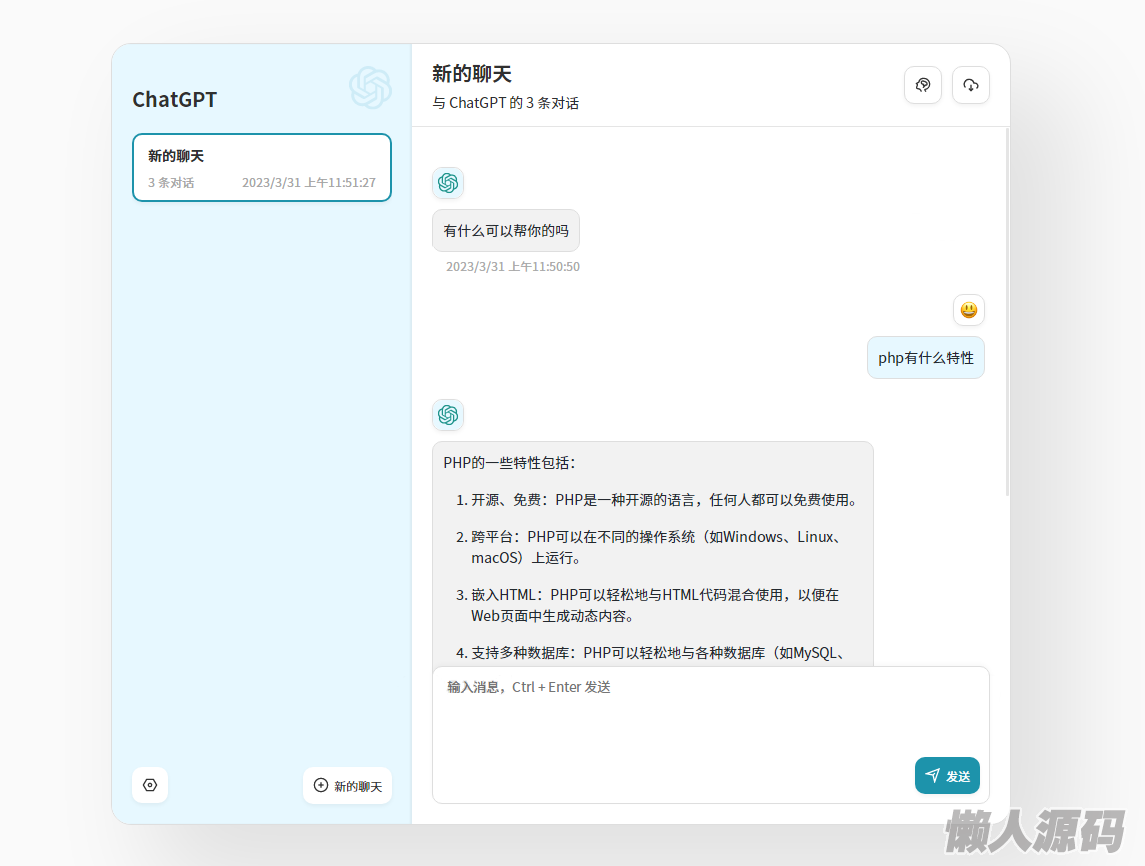The image size is (1145, 866).
Task: Click the plus icon beside 新的聊天
Action: pos(321,785)
